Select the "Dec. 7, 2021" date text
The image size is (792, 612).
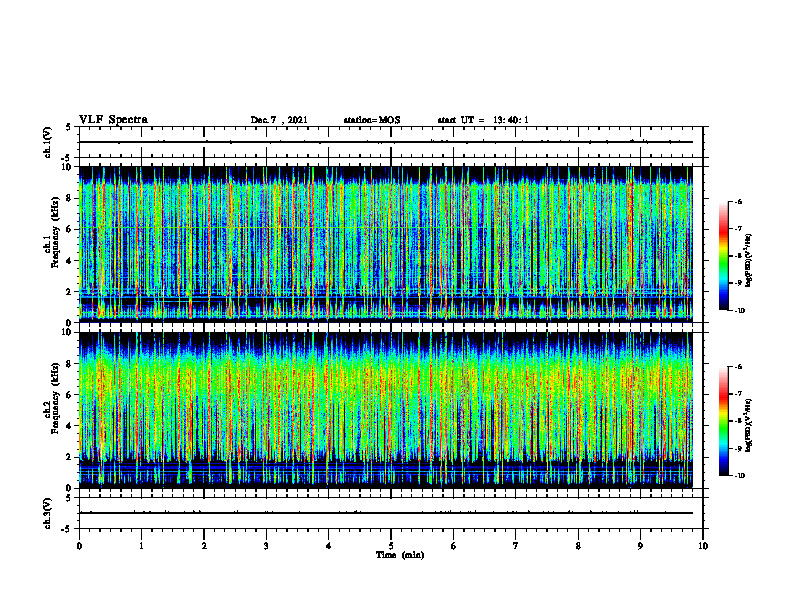click(279, 120)
